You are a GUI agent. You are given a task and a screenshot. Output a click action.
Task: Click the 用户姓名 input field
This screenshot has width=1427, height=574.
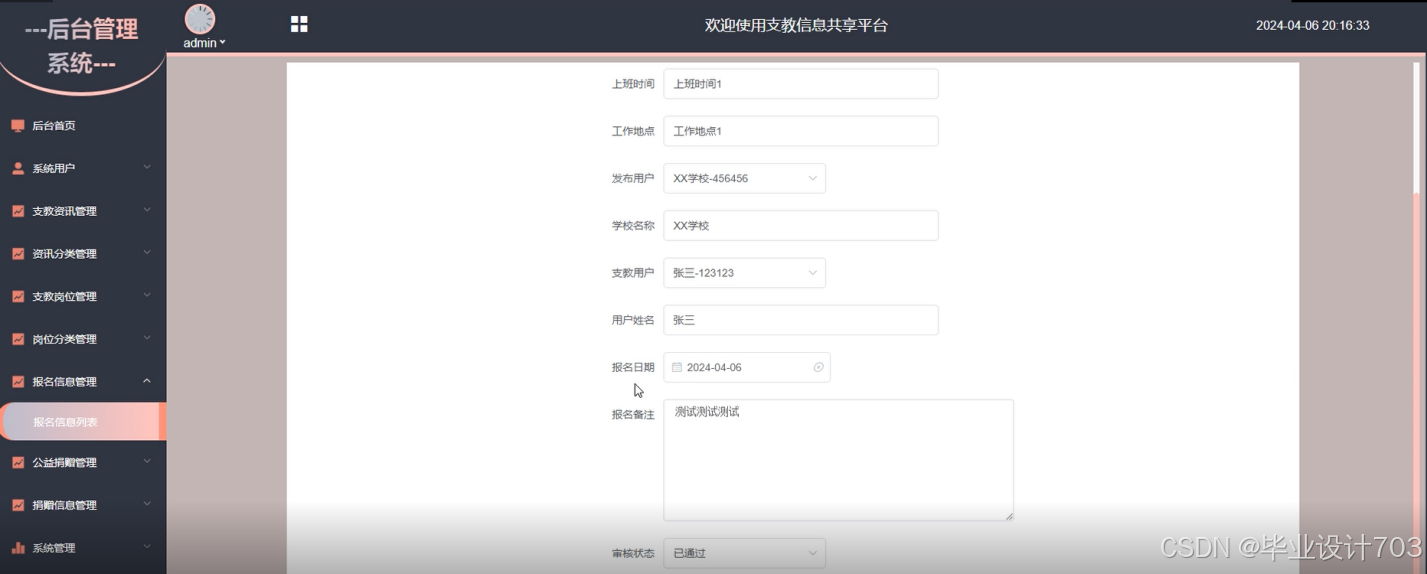point(801,320)
